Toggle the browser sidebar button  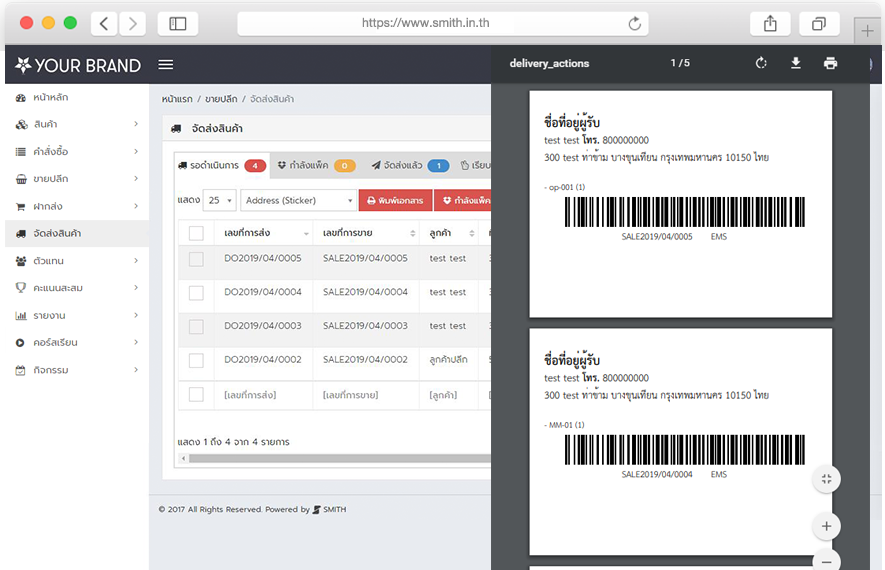pos(178,24)
